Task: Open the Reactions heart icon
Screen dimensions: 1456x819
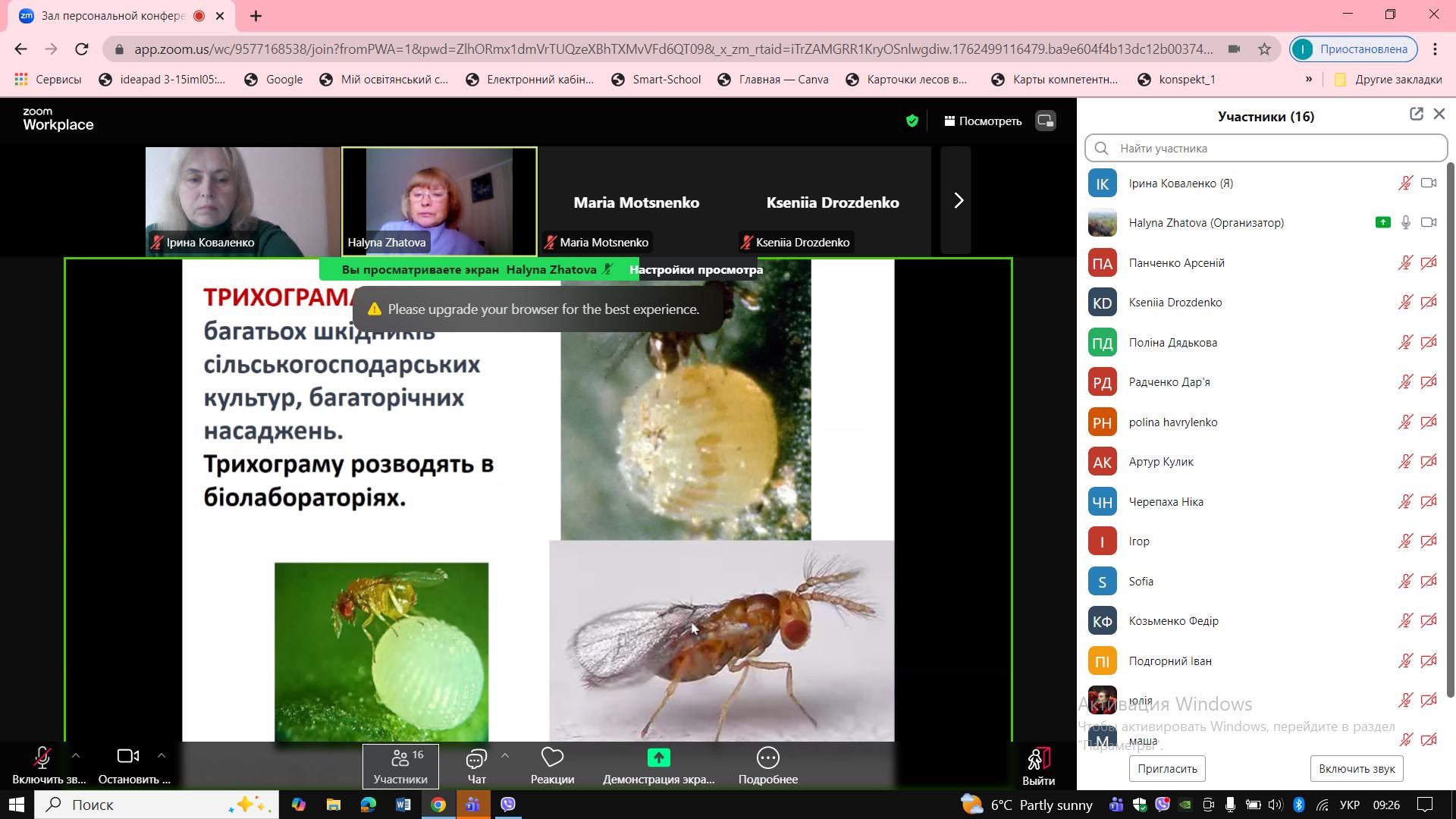Action: pyautogui.click(x=552, y=758)
